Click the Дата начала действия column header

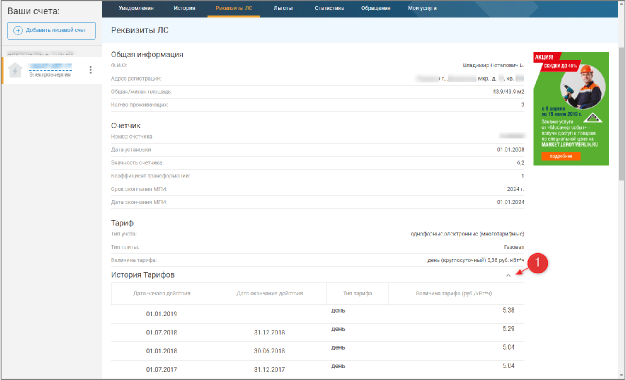point(161,293)
